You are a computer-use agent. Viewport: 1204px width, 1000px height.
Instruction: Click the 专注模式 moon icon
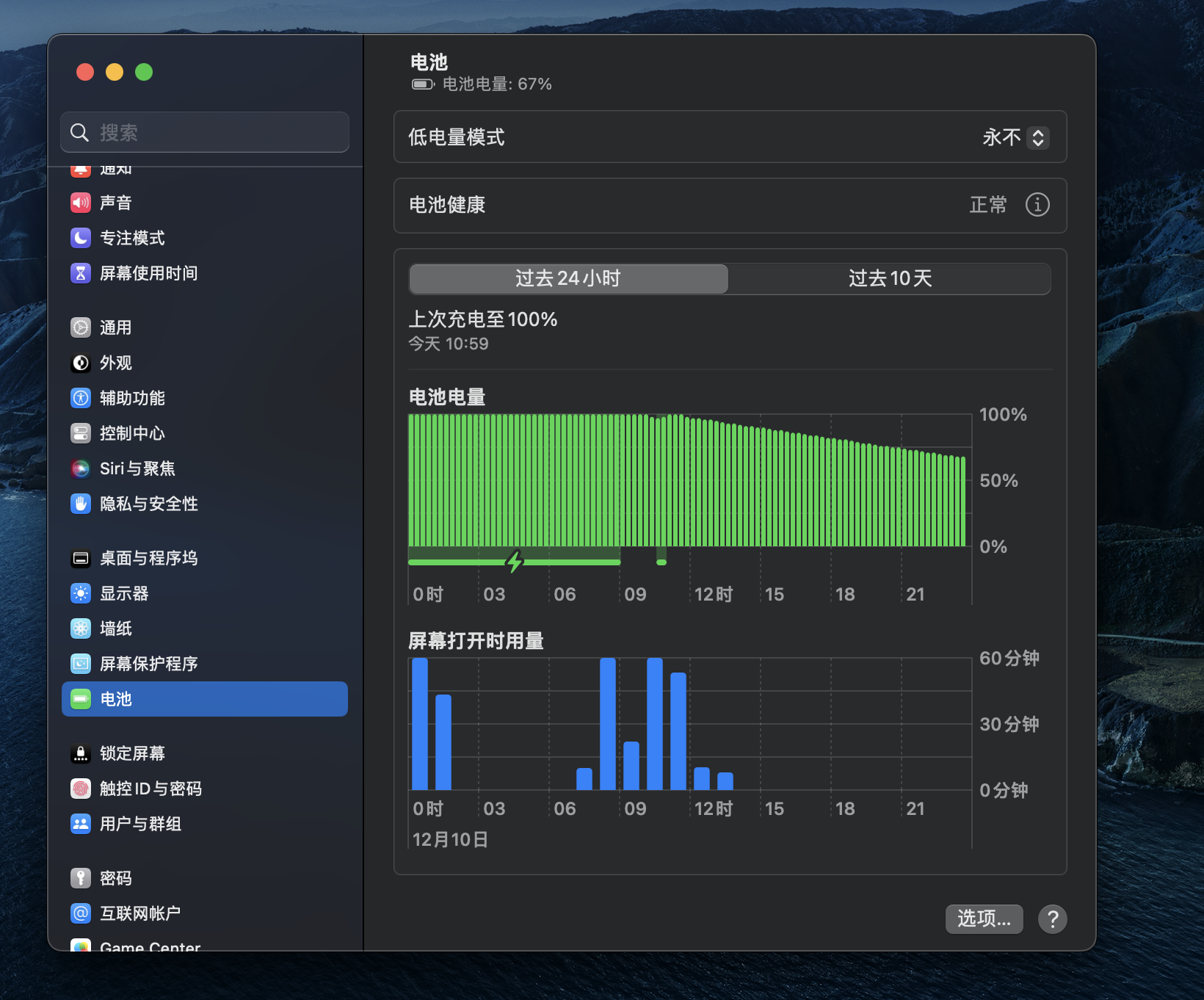click(x=81, y=238)
